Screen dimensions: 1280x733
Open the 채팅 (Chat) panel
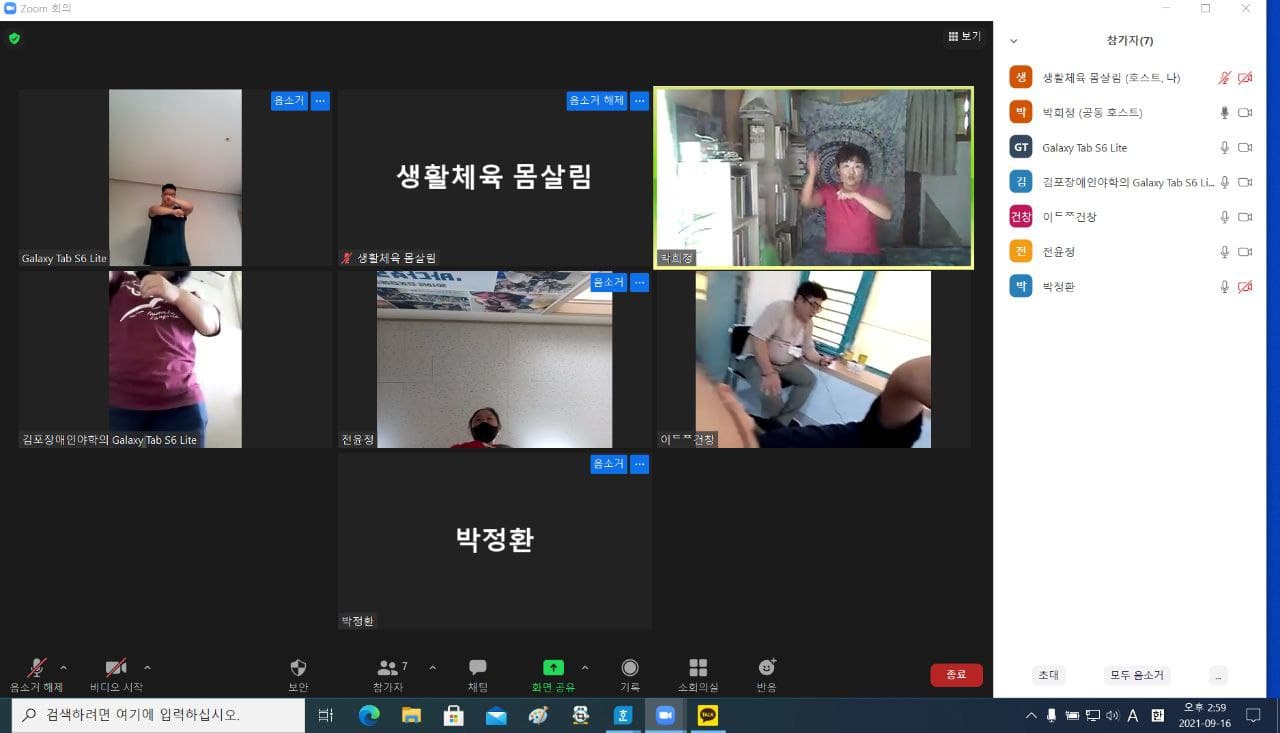point(478,675)
